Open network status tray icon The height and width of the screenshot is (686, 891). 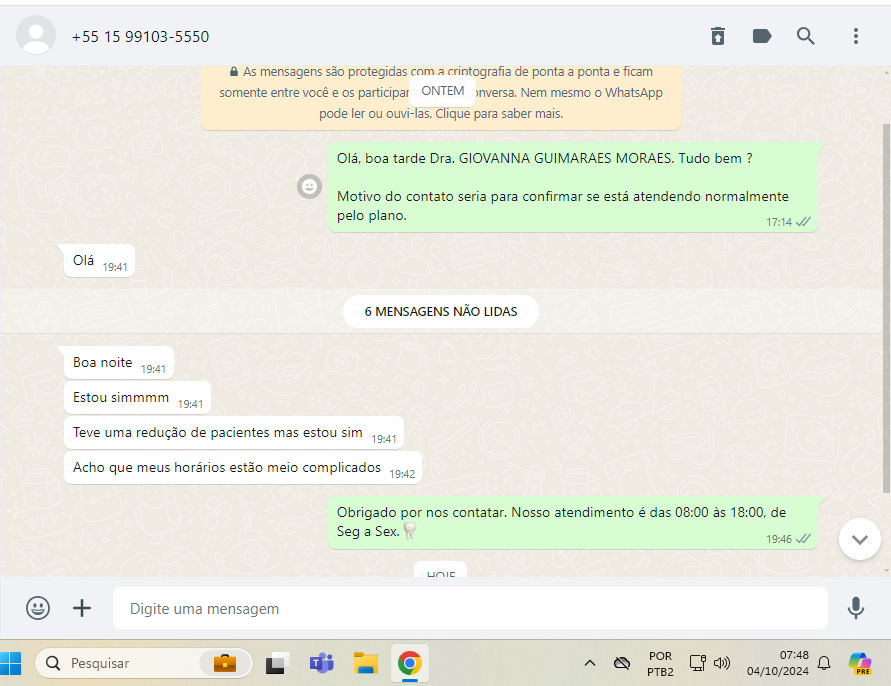click(x=697, y=663)
